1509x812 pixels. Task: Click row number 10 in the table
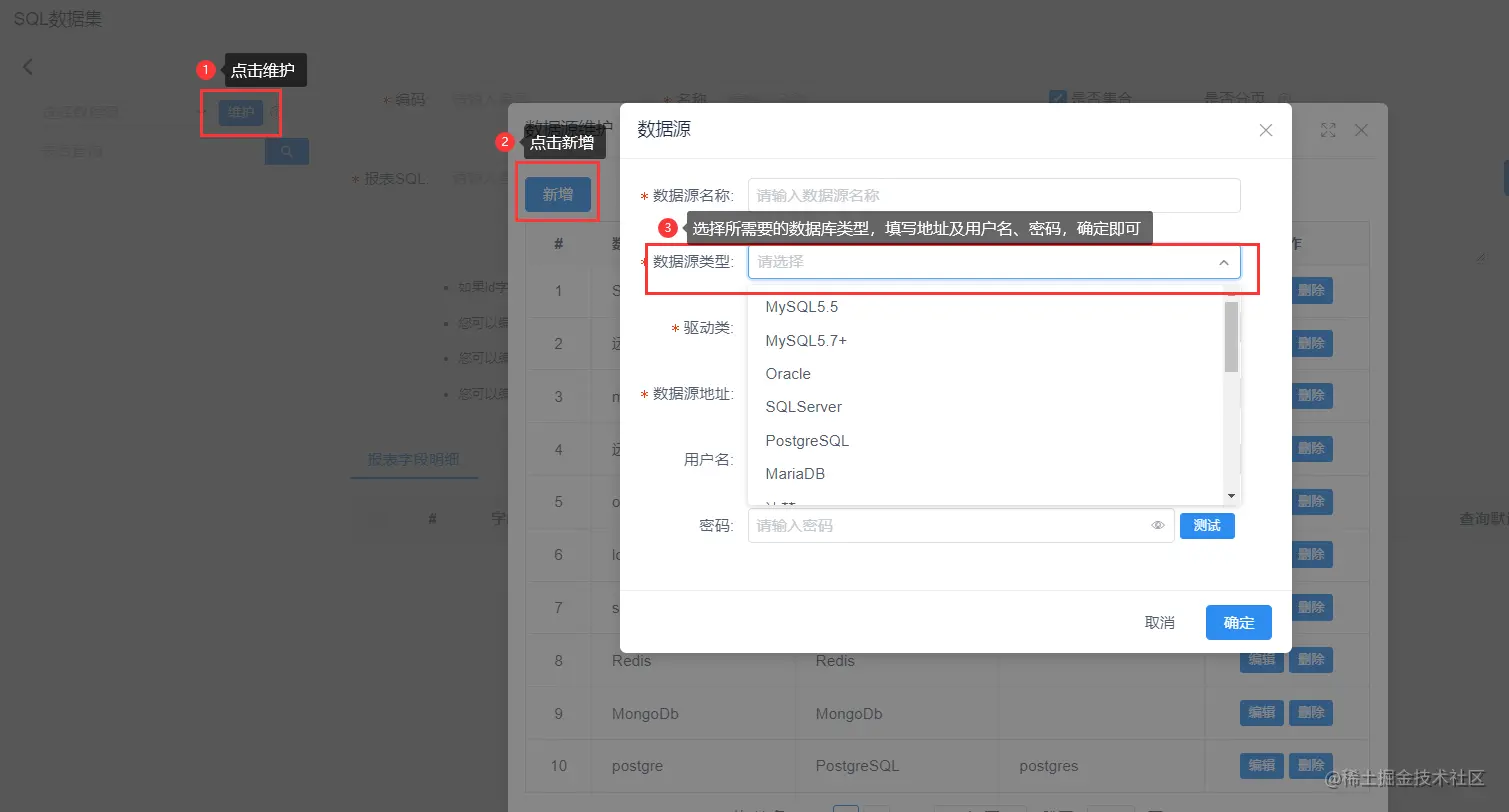coord(559,766)
